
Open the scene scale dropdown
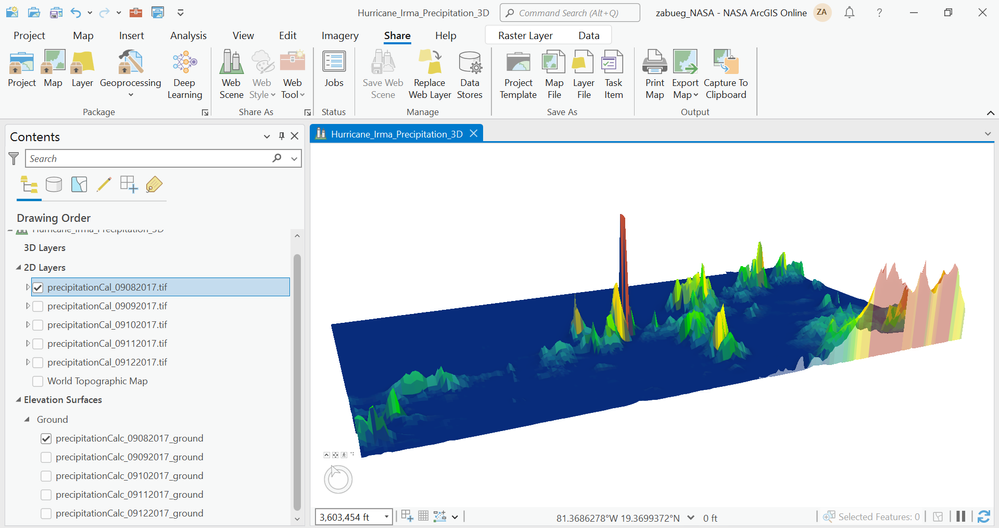387,517
